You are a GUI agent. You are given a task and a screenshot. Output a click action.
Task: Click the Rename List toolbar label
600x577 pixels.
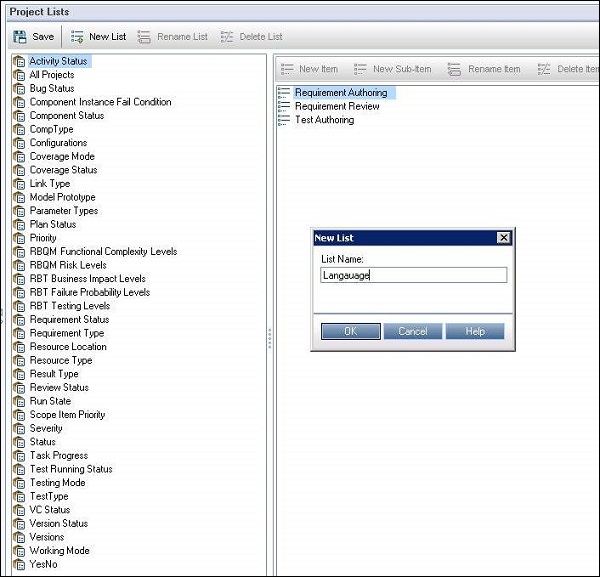tap(183, 37)
